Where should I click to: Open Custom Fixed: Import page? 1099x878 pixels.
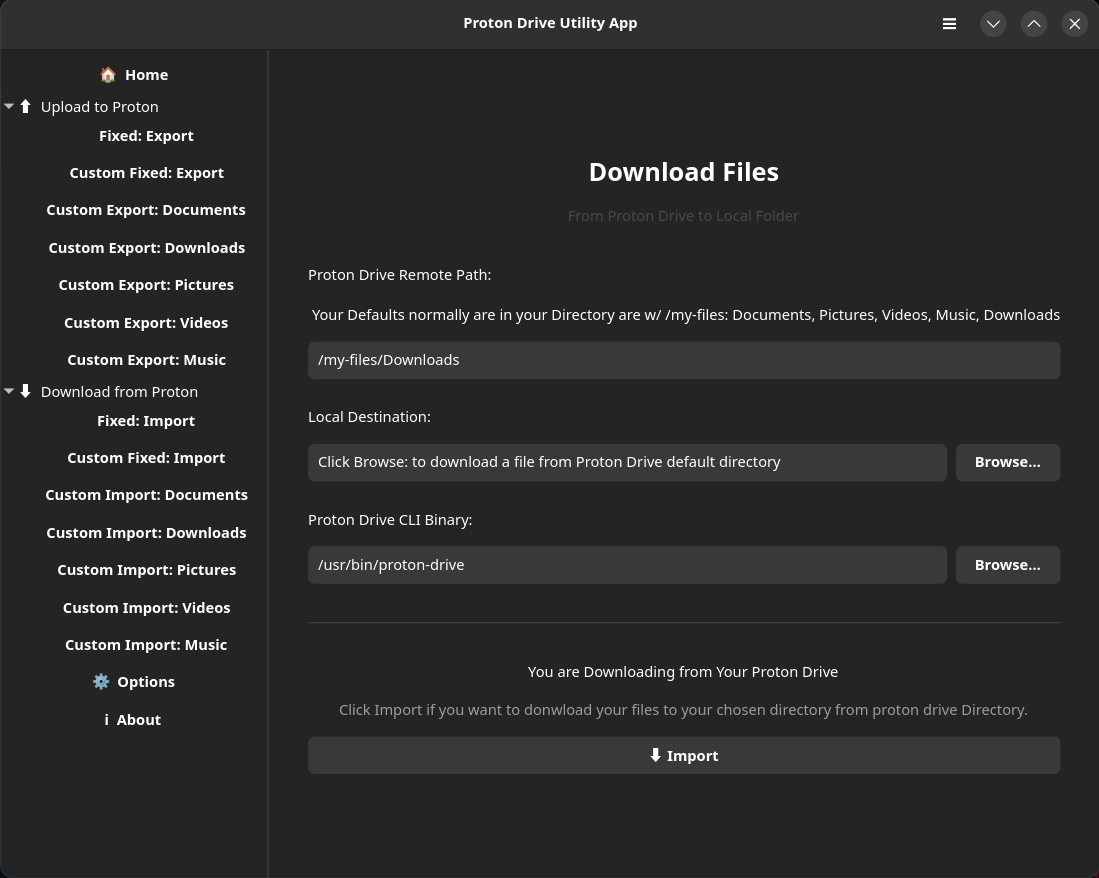pyautogui.click(x=146, y=458)
